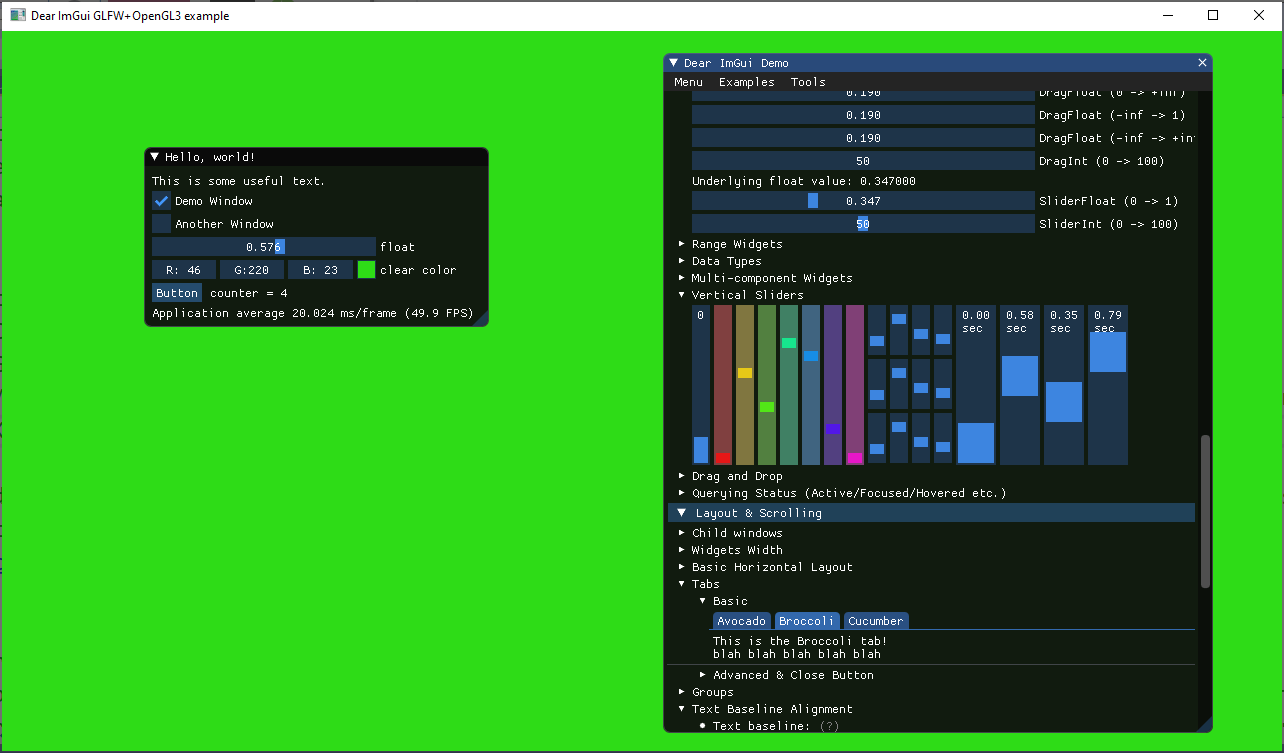Click the G:220 color field

[252, 270]
